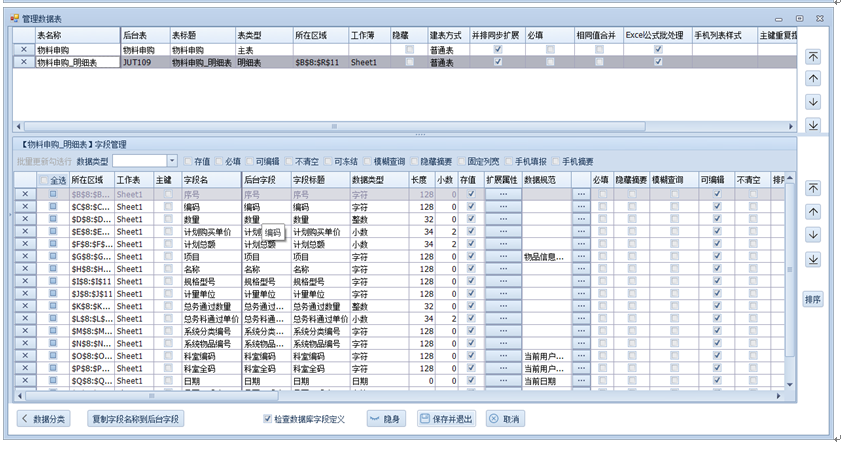Toggle batch 存值 checkbox
The image size is (855, 455).
188,161
